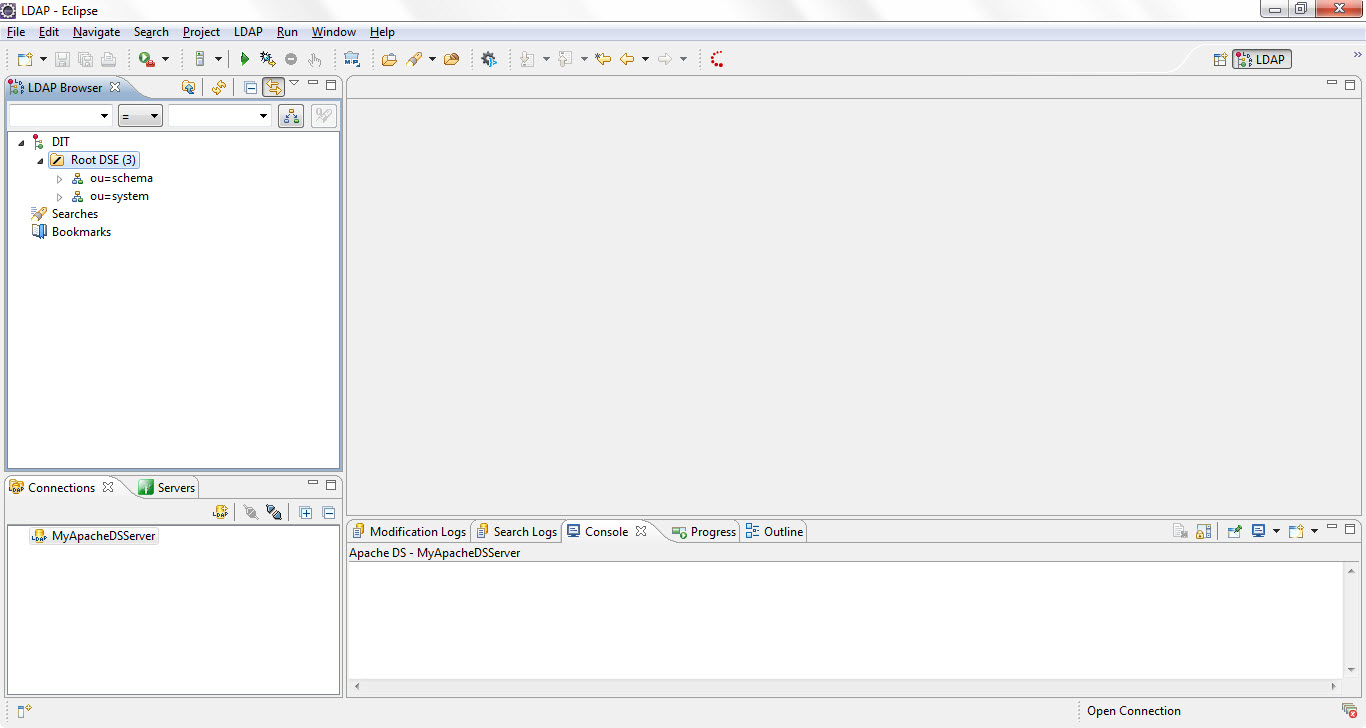This screenshot has height=728, width=1366.
Task: Open the quick search operator dropdown
Action: (x=140, y=116)
